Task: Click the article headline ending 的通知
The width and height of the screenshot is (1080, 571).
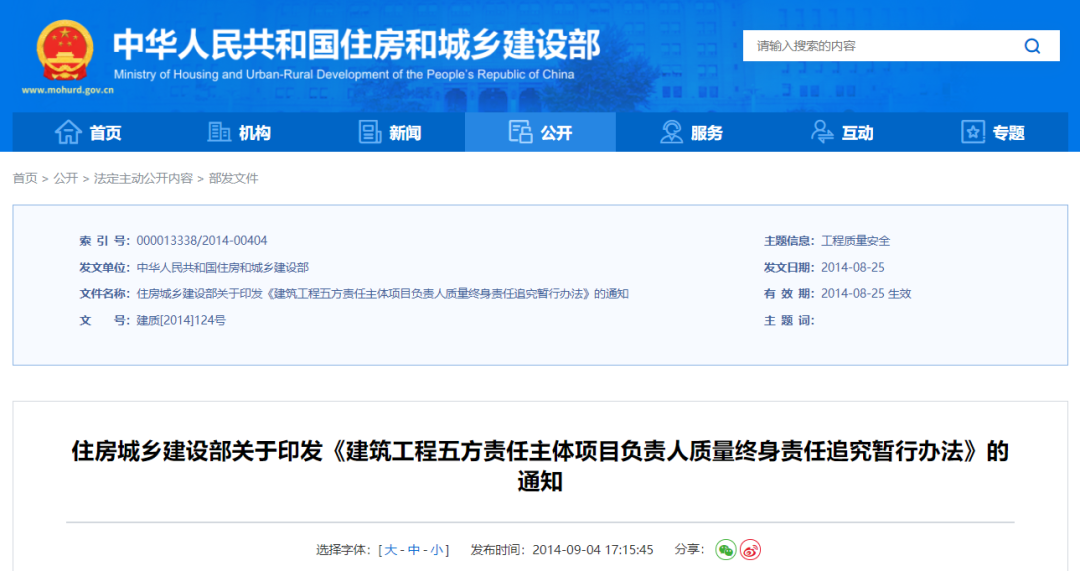Action: [540, 466]
